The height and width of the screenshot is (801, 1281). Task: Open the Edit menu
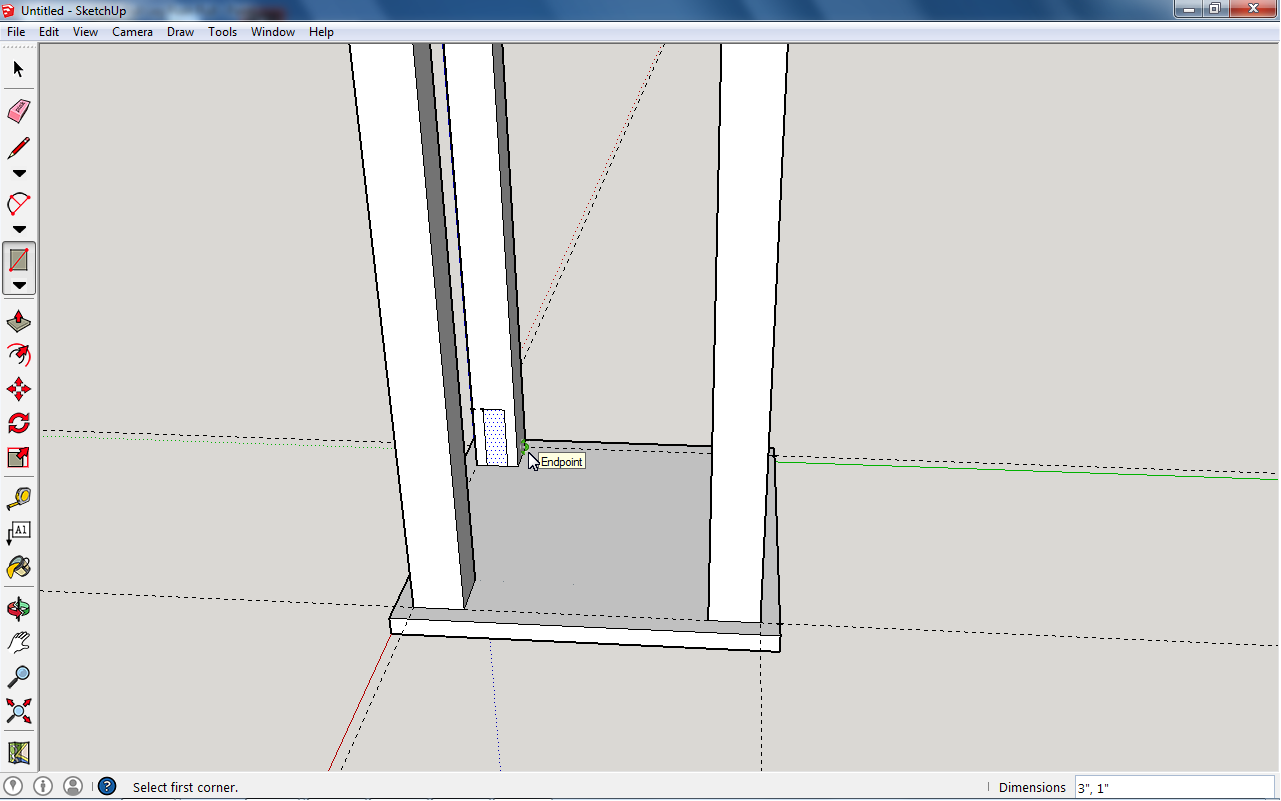[49, 32]
